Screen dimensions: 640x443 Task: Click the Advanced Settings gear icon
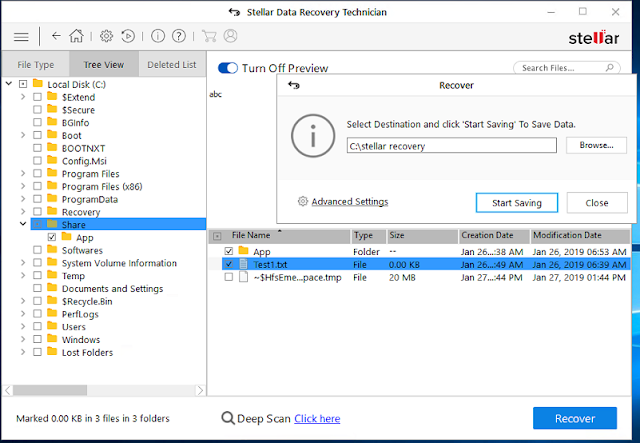tap(302, 201)
